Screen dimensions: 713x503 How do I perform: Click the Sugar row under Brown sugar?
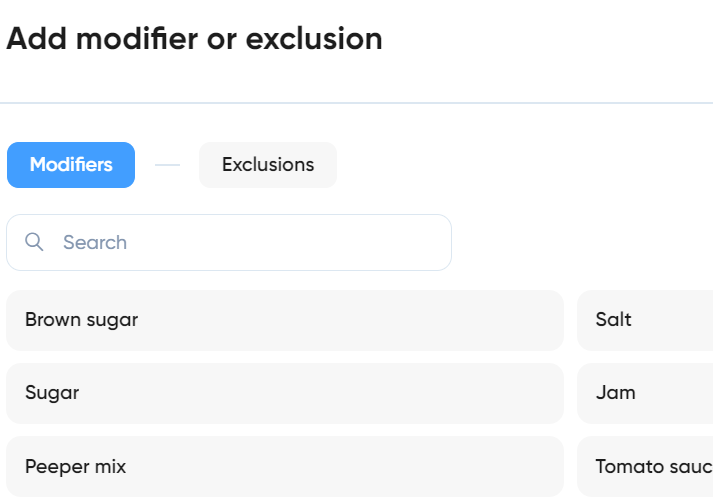point(285,393)
